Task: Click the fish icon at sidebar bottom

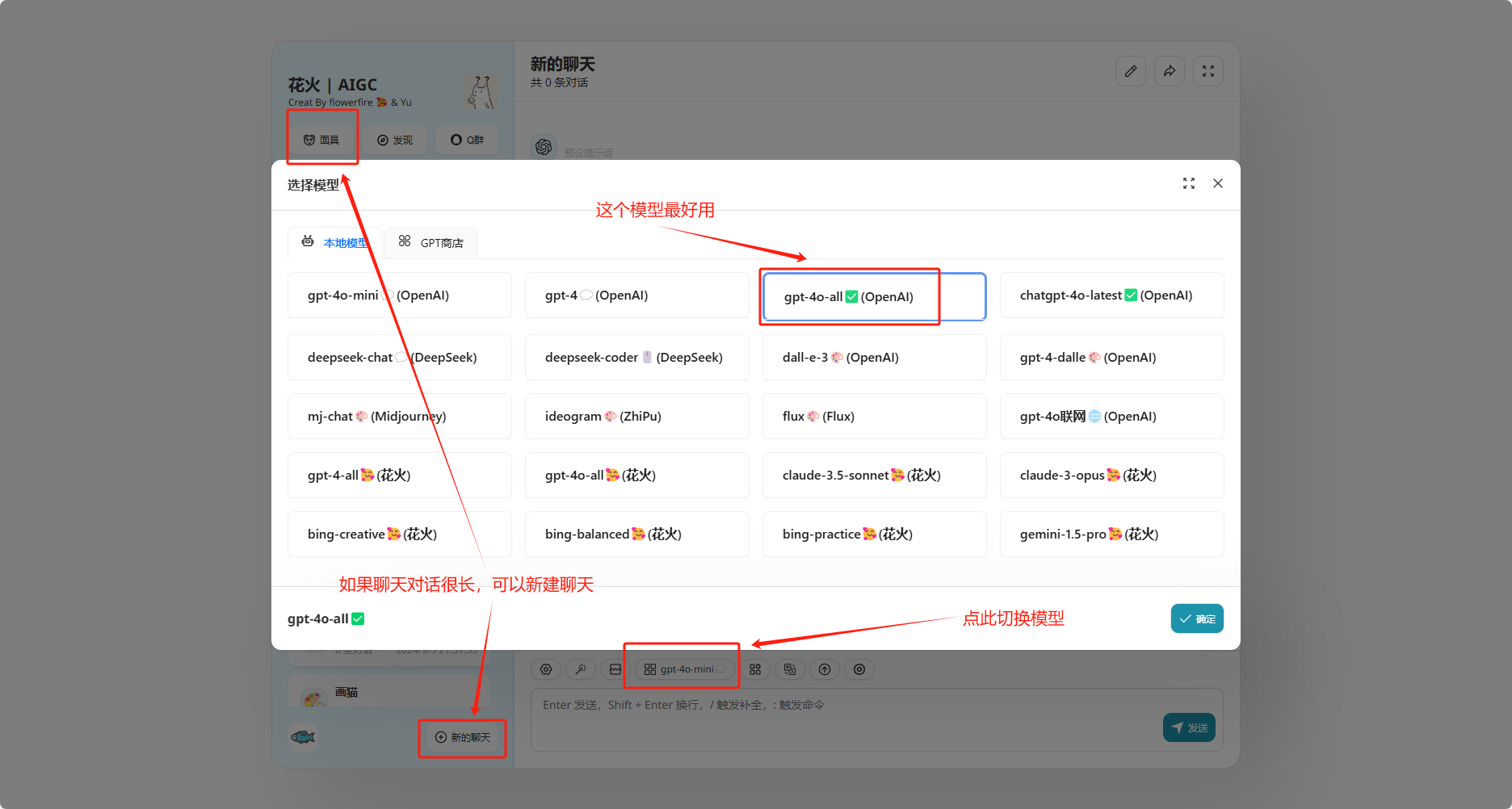Action: pos(303,737)
